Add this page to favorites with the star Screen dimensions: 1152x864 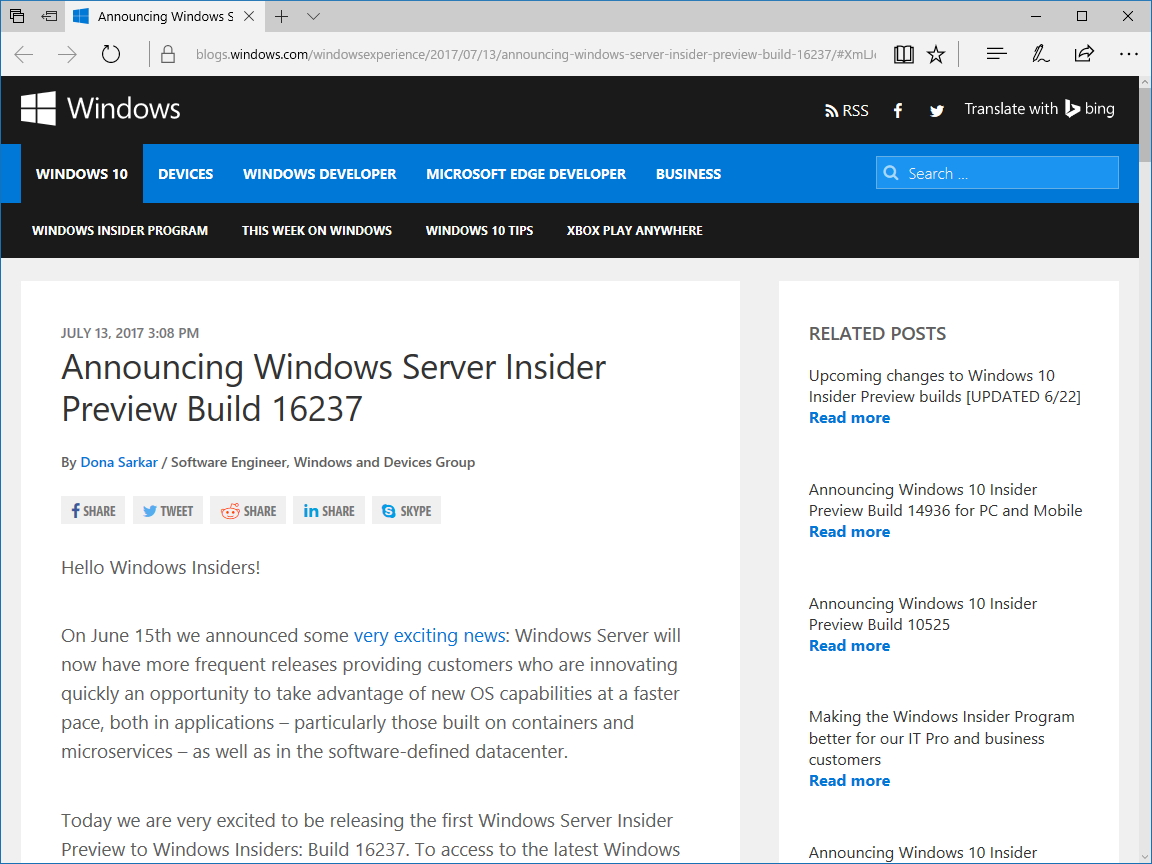pos(935,54)
